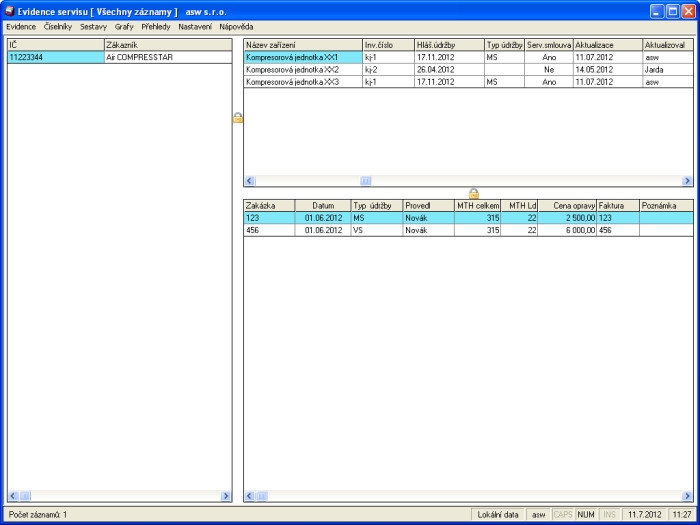
Task: Click the 2 500,00 repair price cell
Action: coord(567,218)
